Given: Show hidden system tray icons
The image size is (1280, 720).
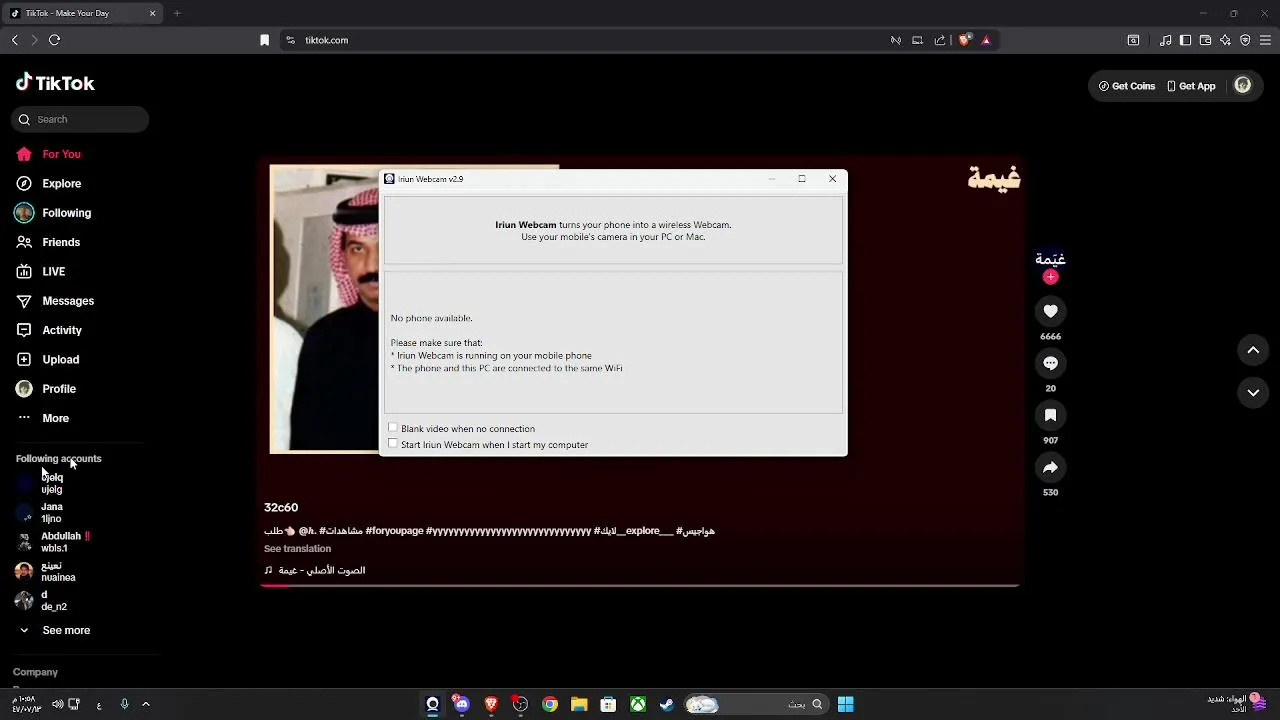Looking at the screenshot, I should [146, 704].
